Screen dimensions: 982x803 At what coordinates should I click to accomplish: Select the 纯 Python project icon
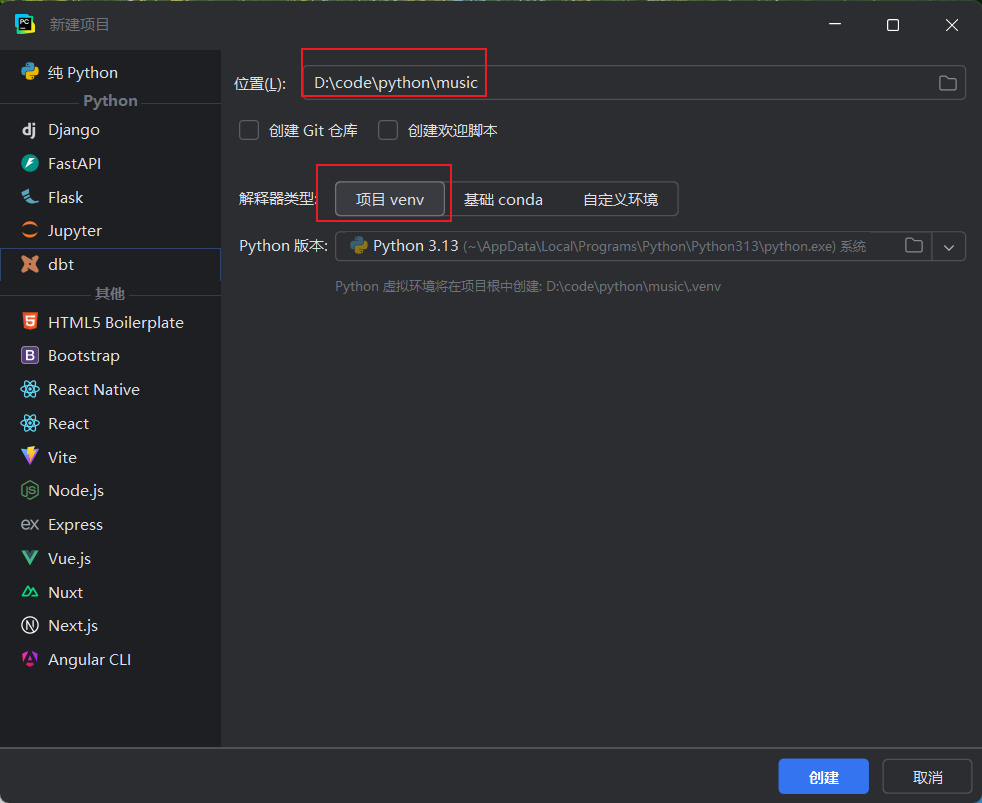29,72
